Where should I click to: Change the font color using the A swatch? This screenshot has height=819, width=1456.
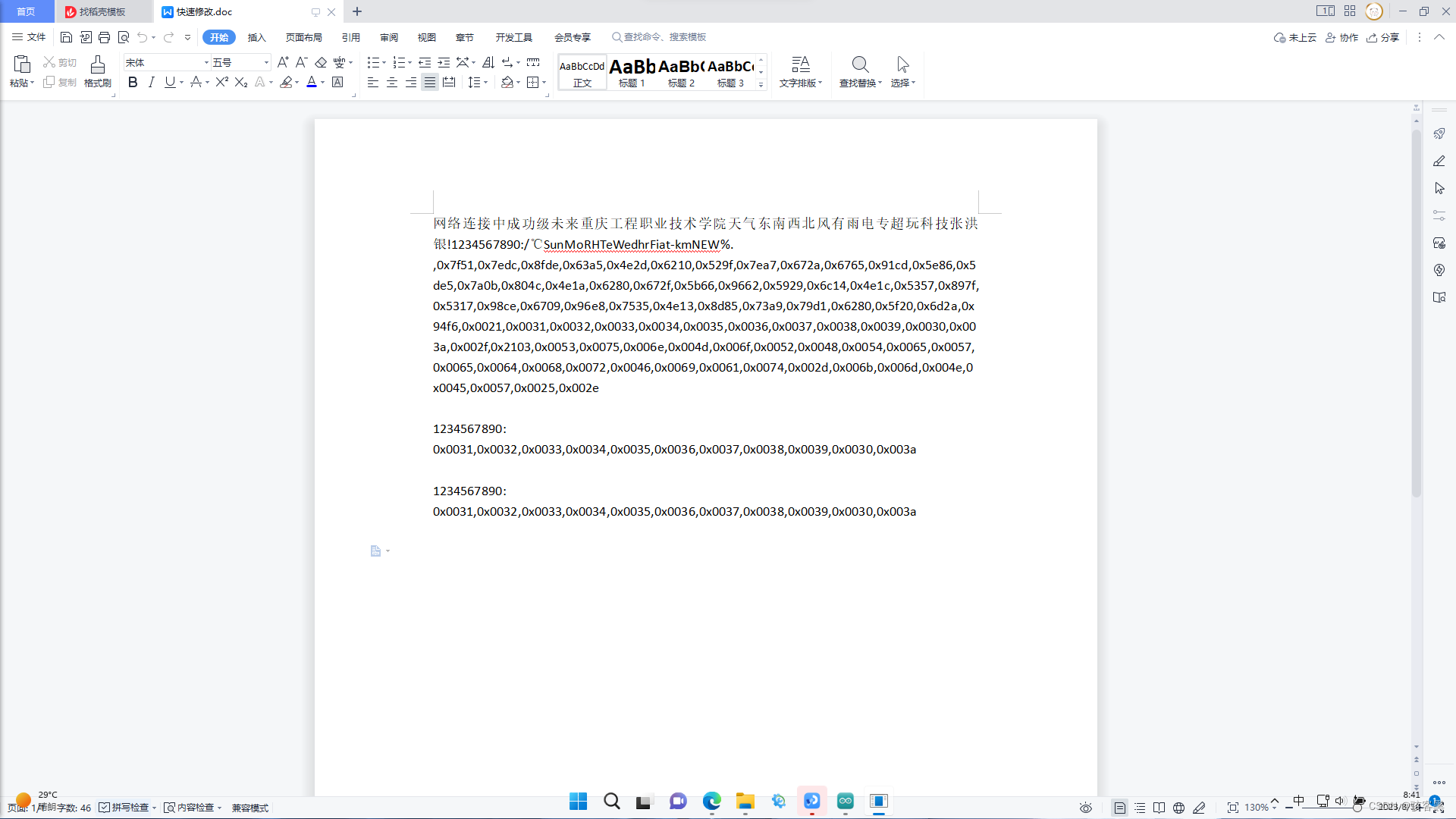(x=312, y=83)
